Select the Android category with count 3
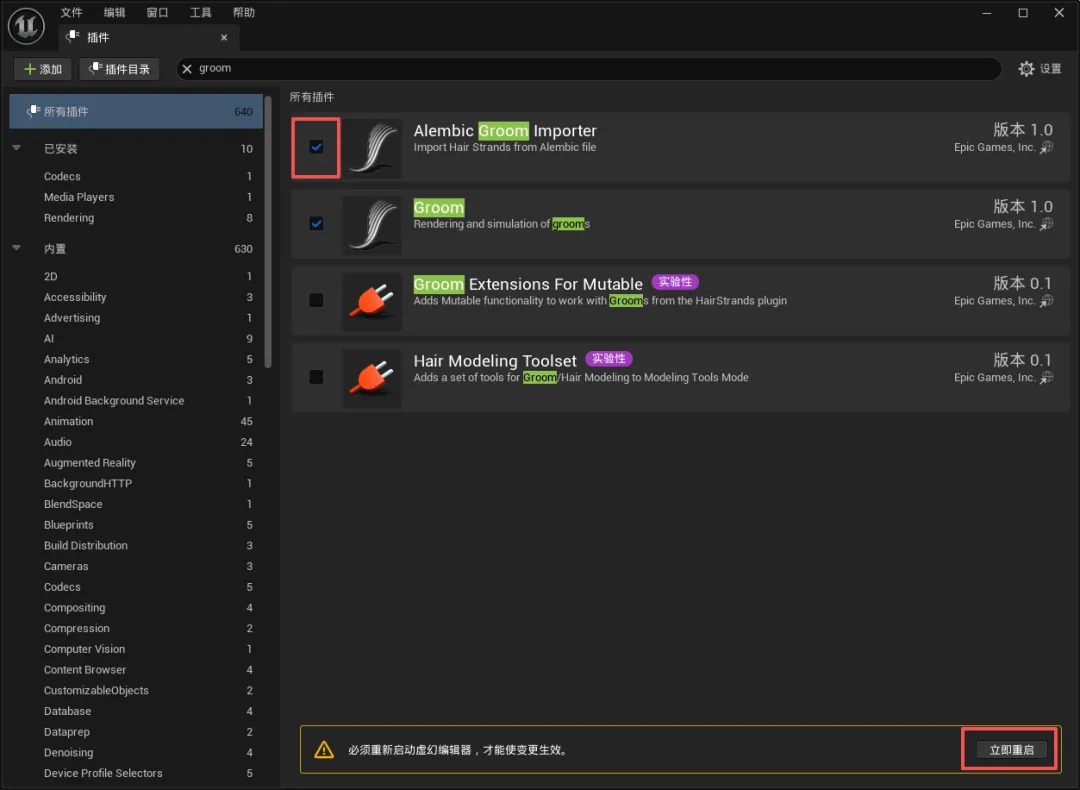The image size is (1080, 790). click(136, 380)
